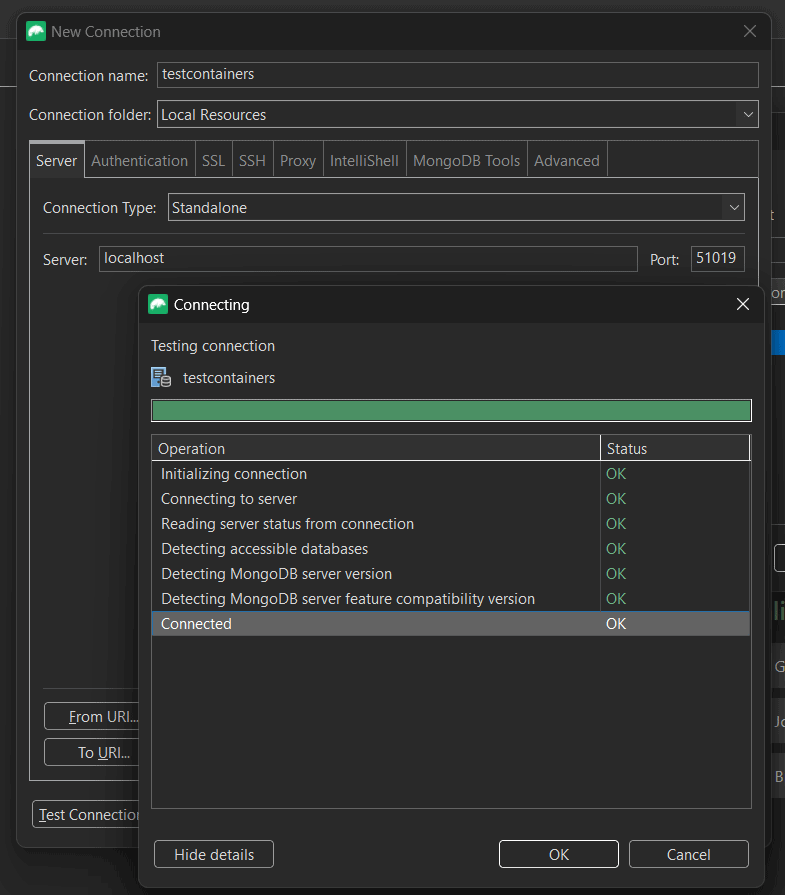785x895 pixels.
Task: Select 'Detecting accessible databases' row
Action: click(450, 549)
